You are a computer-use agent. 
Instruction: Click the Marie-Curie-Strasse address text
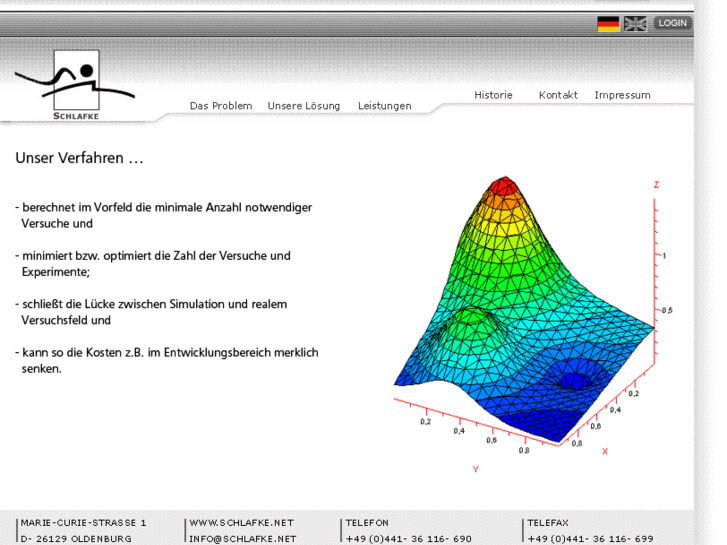click(x=83, y=523)
